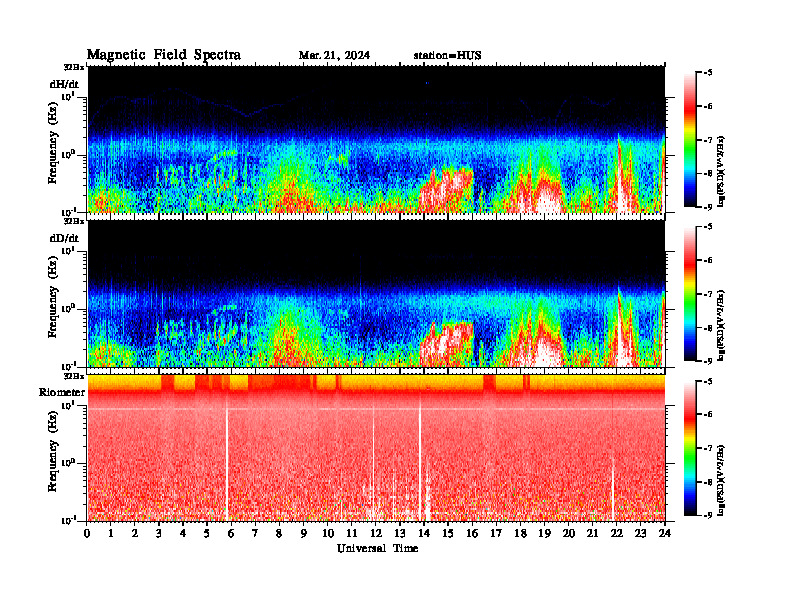The image size is (792, 612).
Task: Click the hour "10" tick on time axis
Action: 327,533
